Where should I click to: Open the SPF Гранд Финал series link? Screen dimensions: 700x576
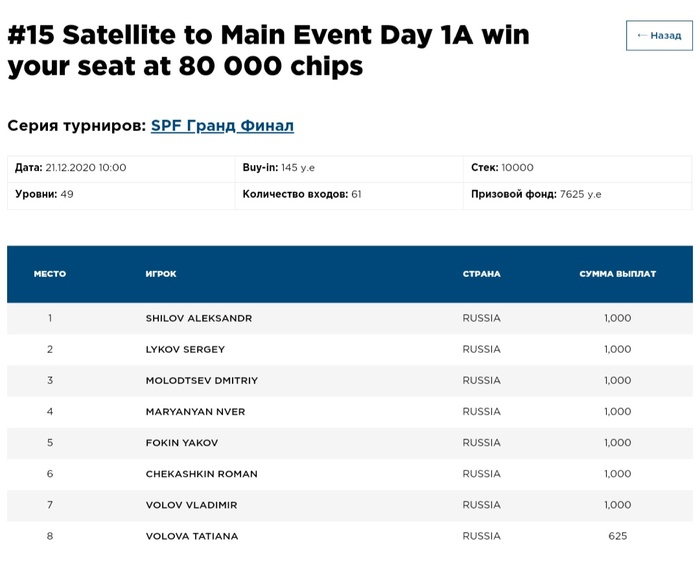point(222,126)
